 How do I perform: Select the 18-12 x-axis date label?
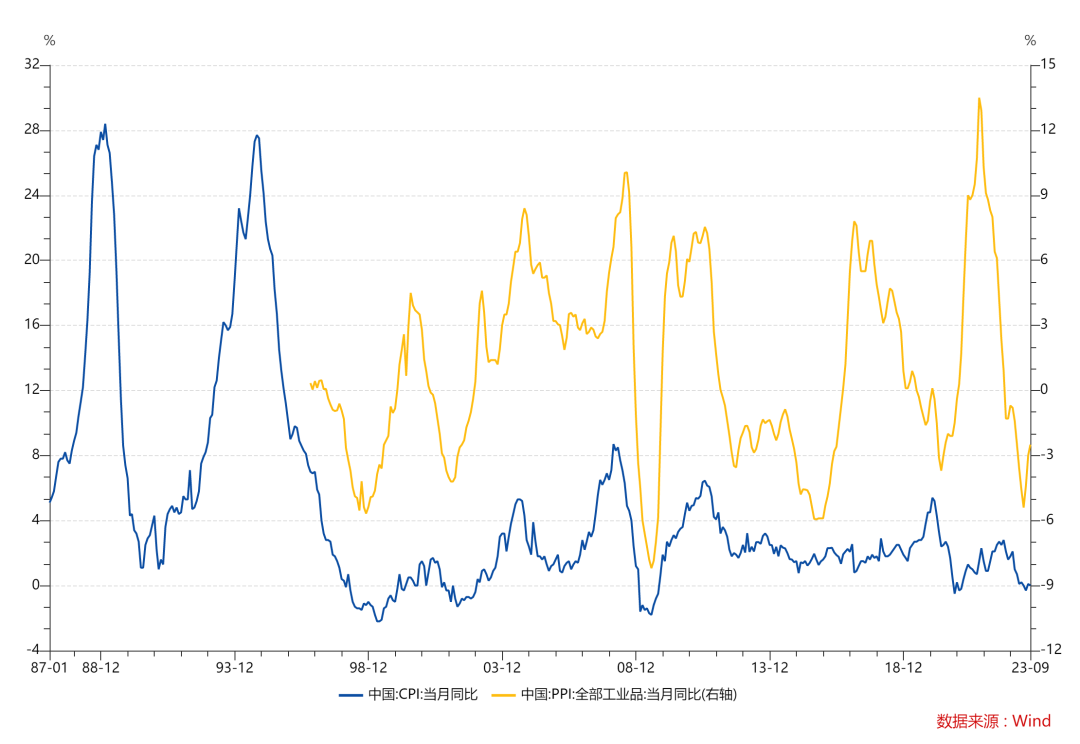[903, 668]
